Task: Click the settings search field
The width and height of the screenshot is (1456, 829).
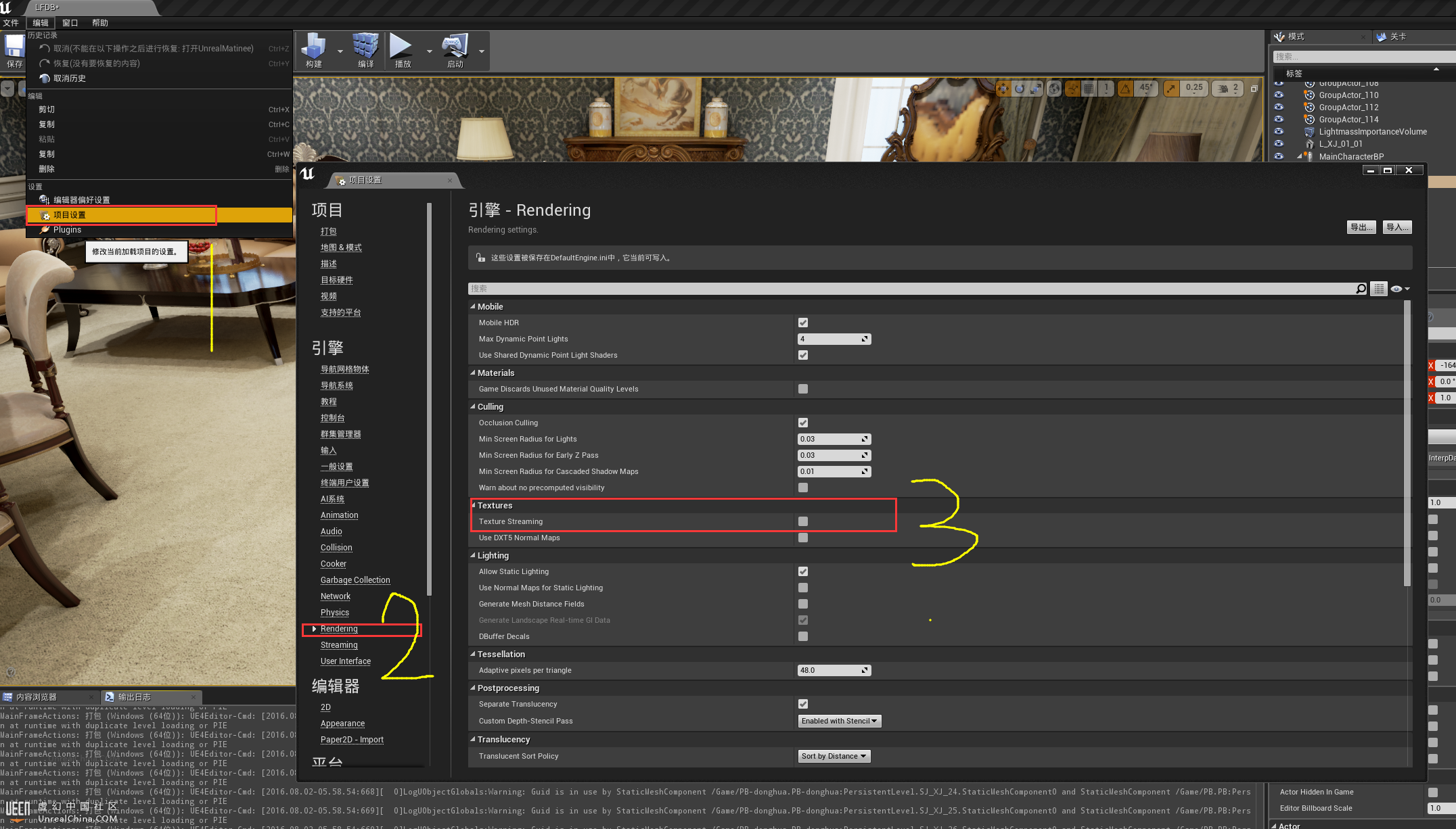Action: (918, 289)
